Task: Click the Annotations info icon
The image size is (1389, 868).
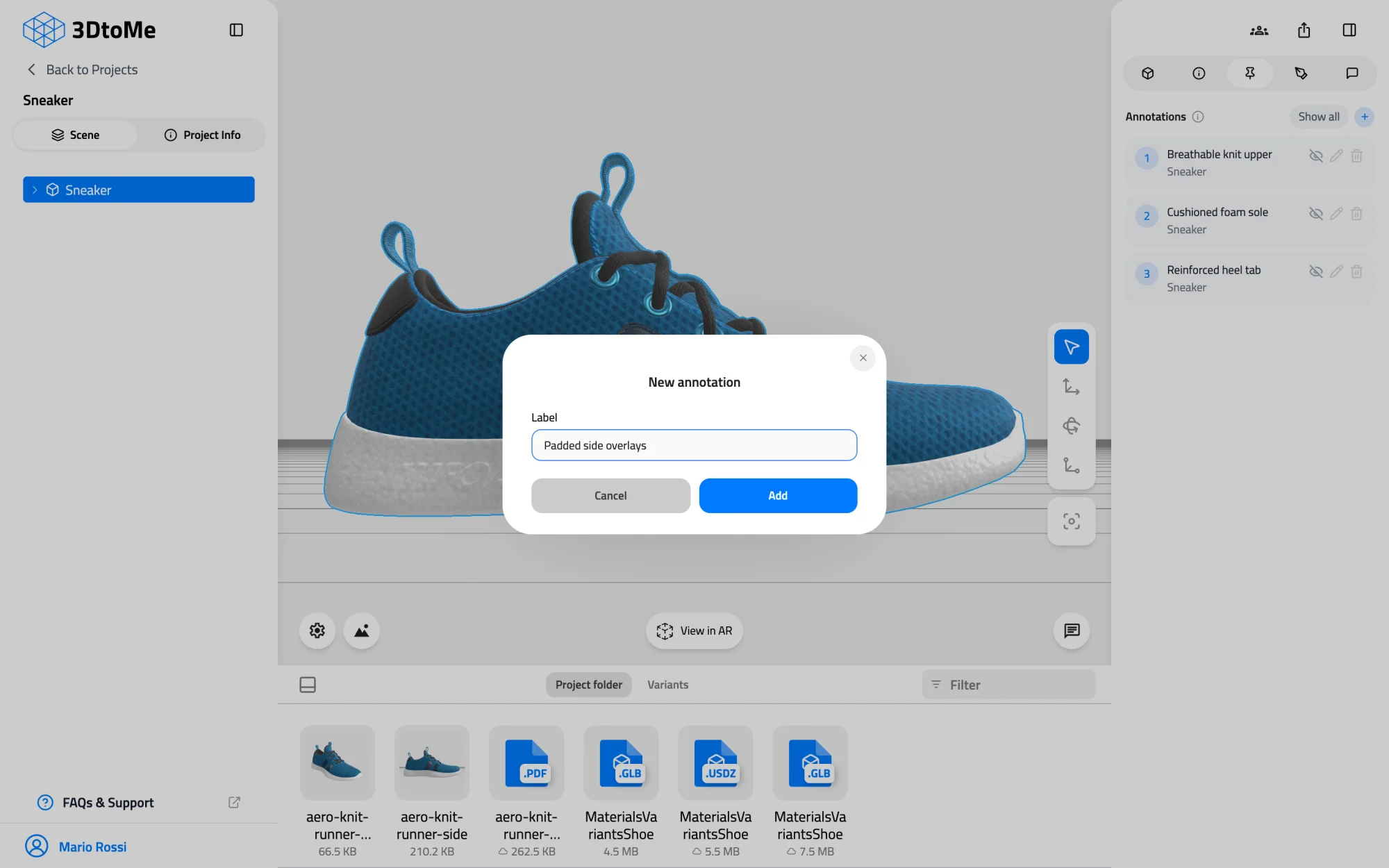Action: point(1198,117)
